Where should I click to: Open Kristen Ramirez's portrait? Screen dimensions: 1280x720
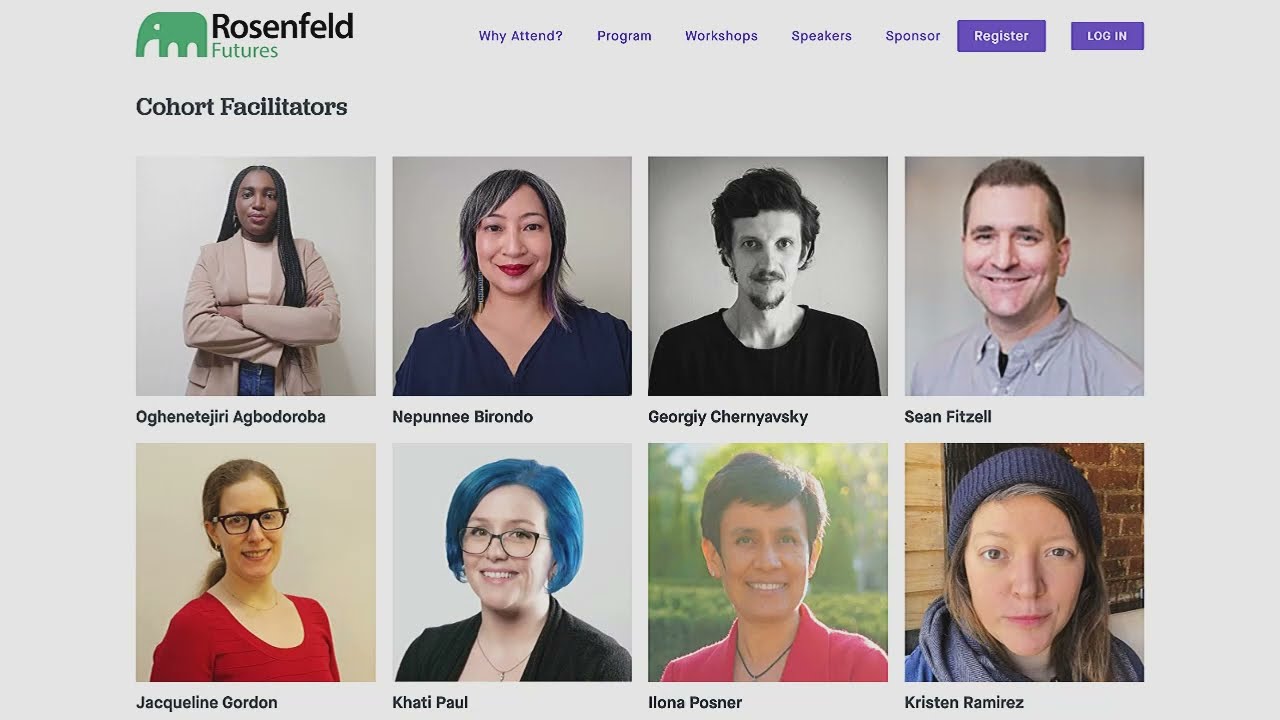[1024, 563]
